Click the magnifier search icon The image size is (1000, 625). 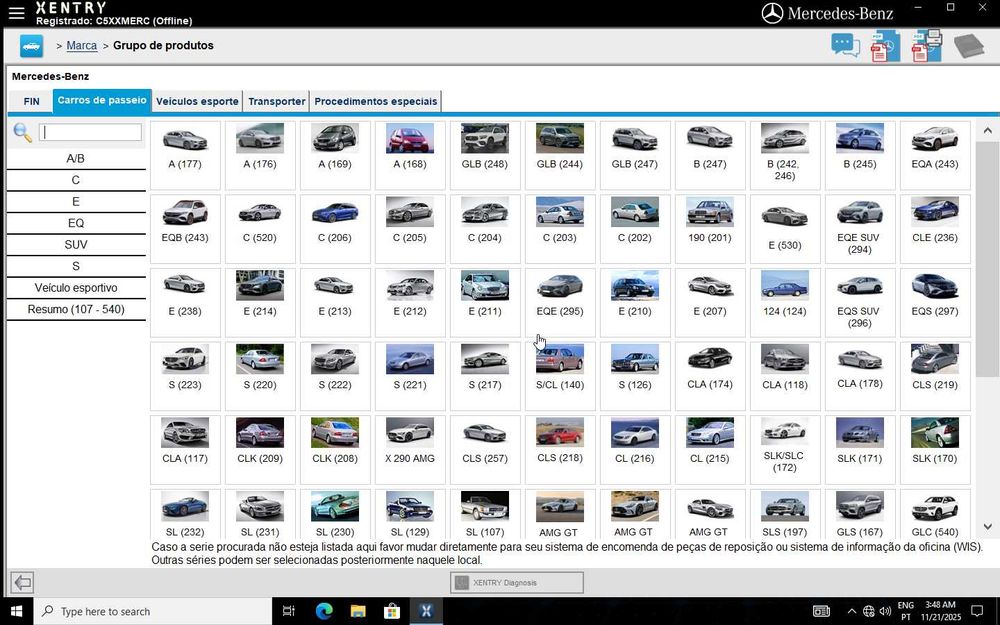[22, 133]
